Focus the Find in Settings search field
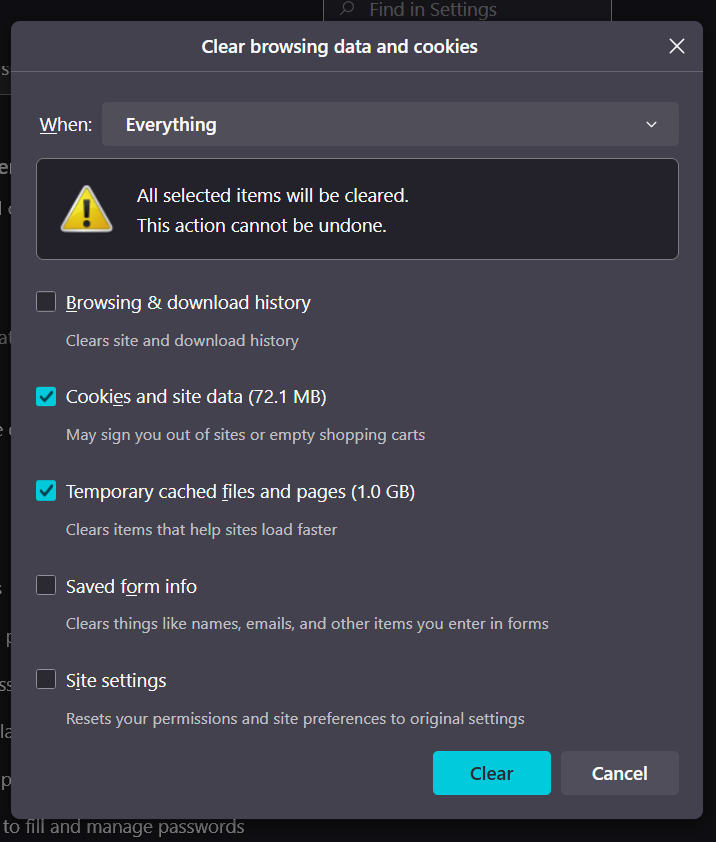 tap(480, 10)
